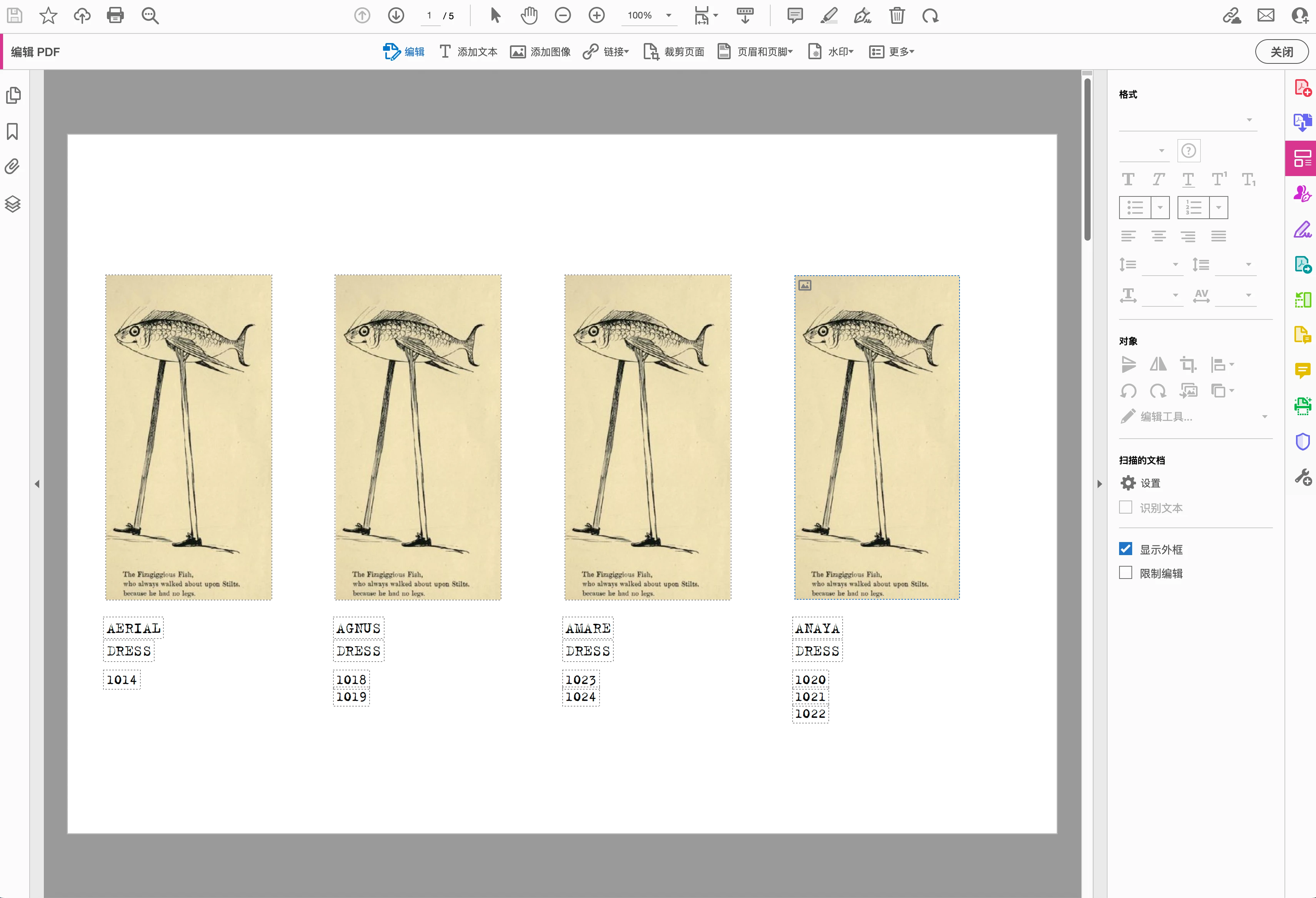Click the zoom in plus icon
The width and height of the screenshot is (1316, 898).
[x=596, y=15]
